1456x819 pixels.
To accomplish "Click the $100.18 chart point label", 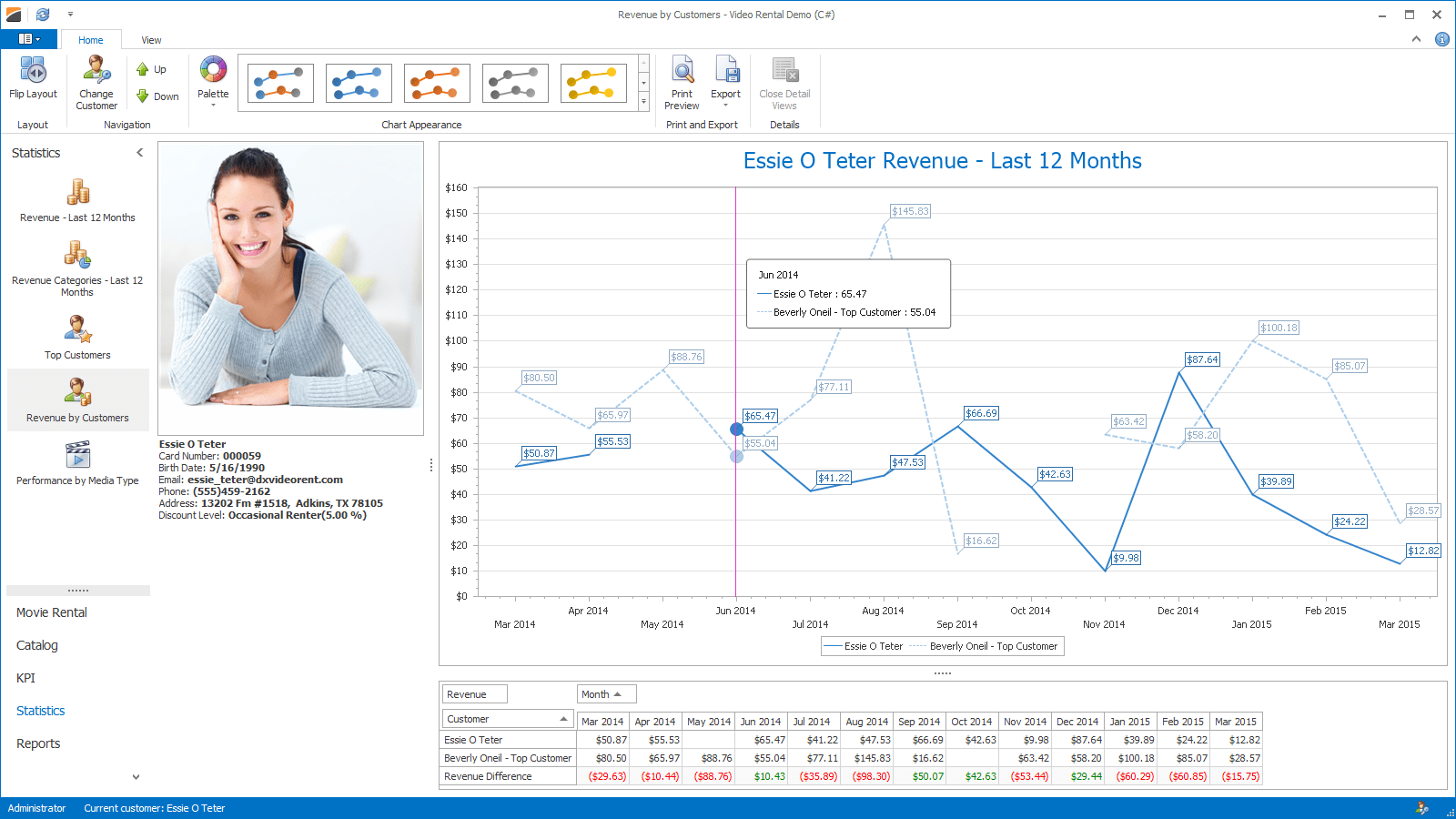I will [1279, 328].
